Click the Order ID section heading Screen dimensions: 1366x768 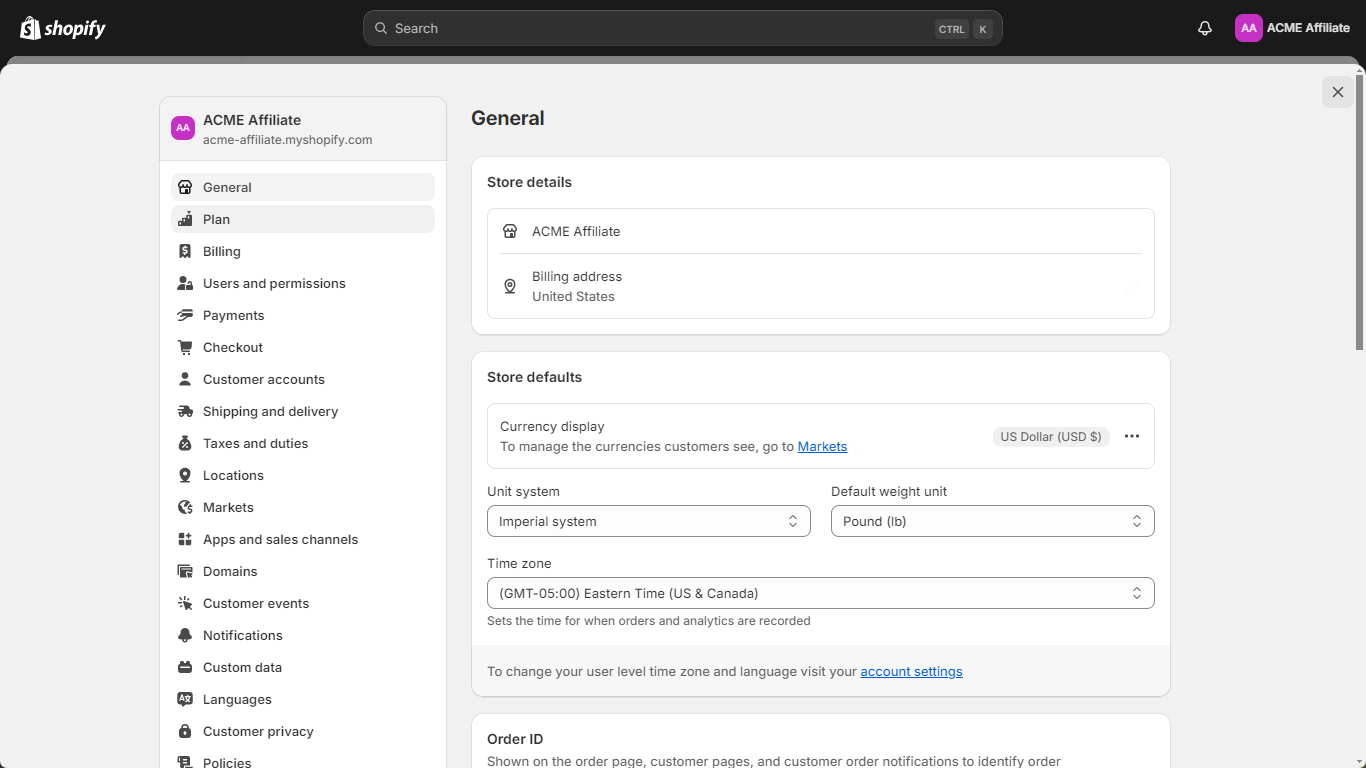click(x=515, y=739)
